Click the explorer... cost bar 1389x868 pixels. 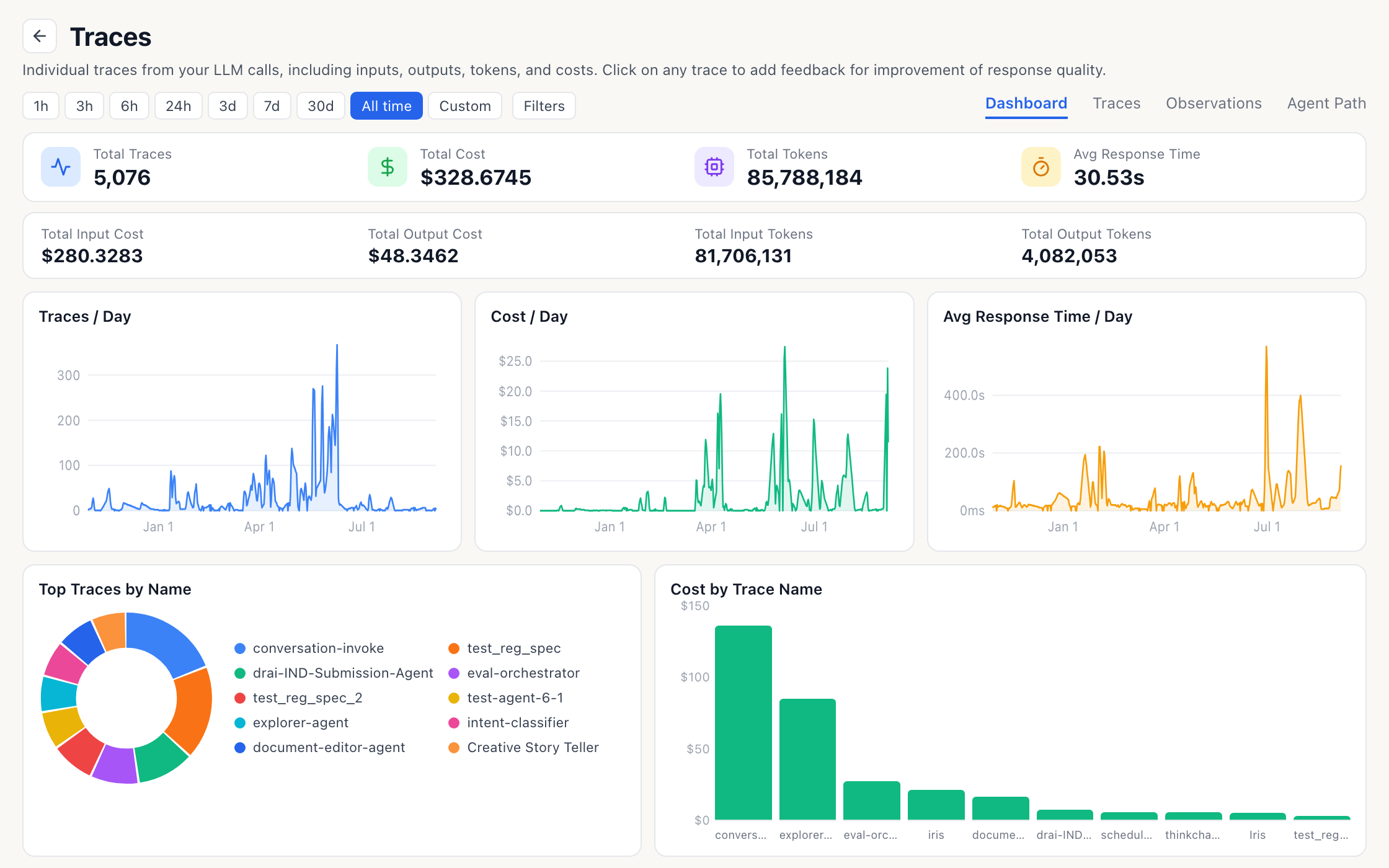(x=807, y=759)
